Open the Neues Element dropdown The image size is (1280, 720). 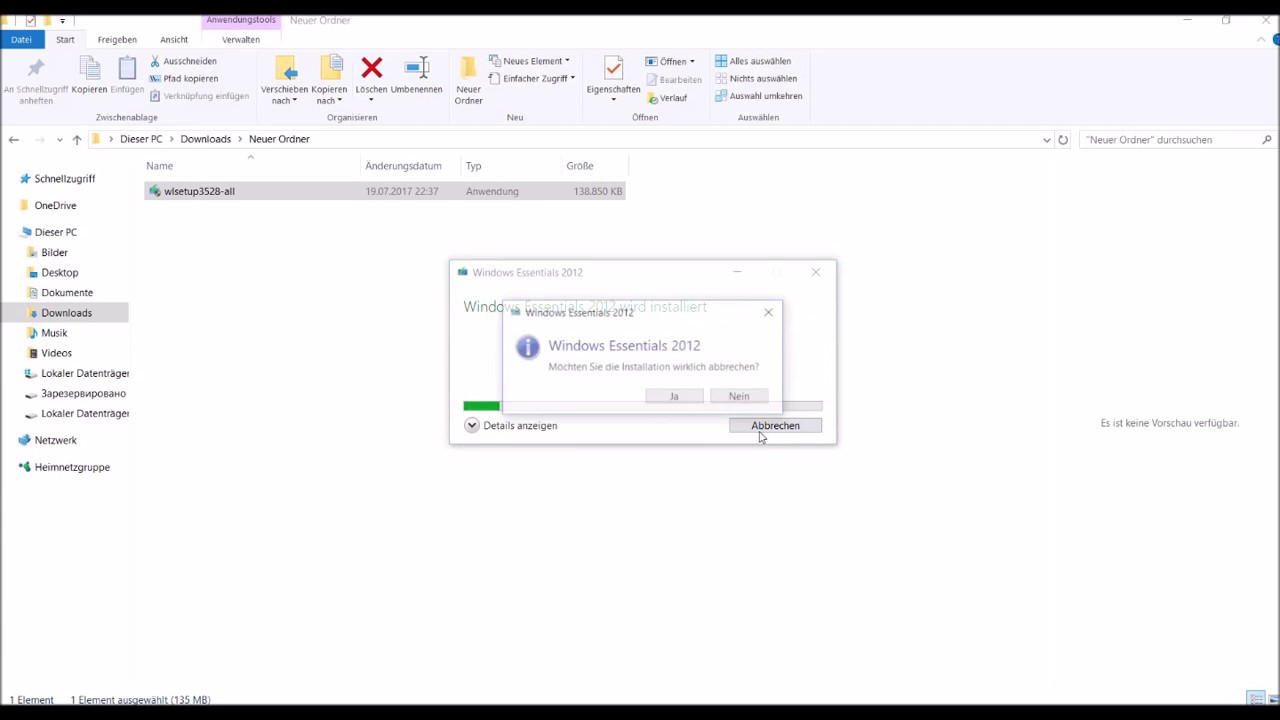[529, 61]
